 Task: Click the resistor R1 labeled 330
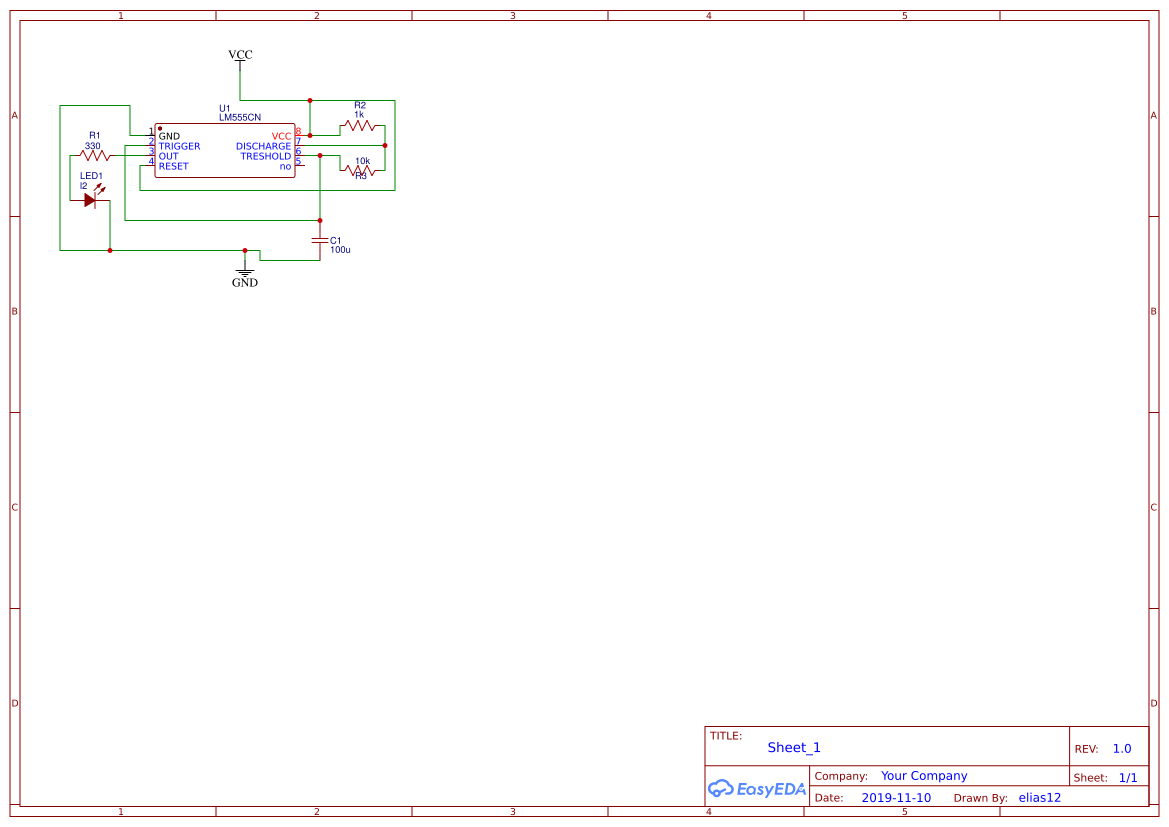[93, 155]
